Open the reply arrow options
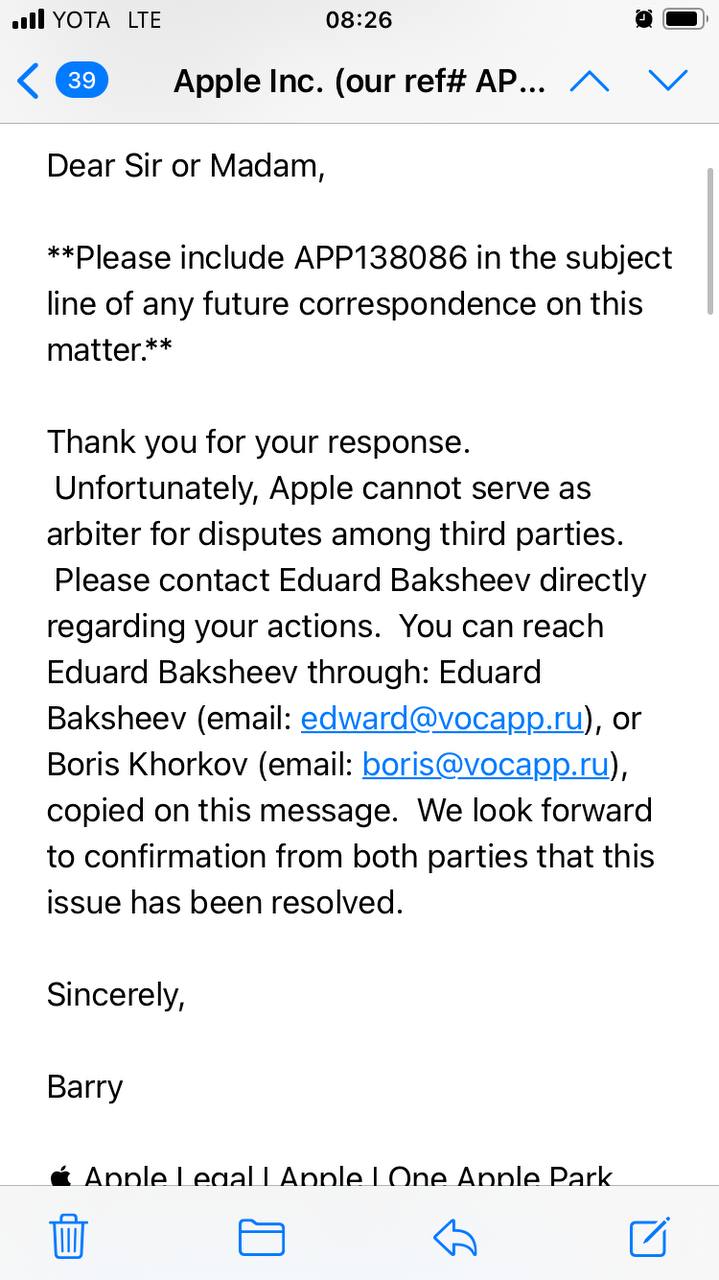 point(455,1238)
